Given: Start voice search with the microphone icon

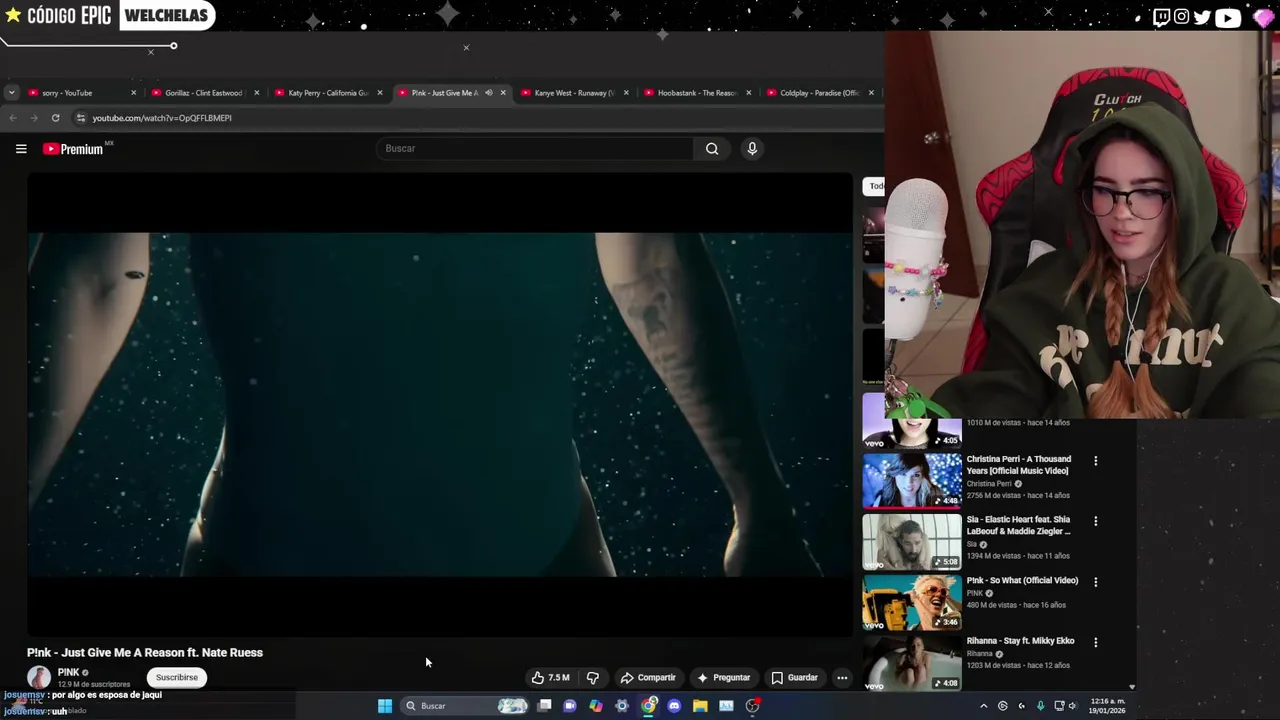Looking at the screenshot, I should (x=752, y=149).
